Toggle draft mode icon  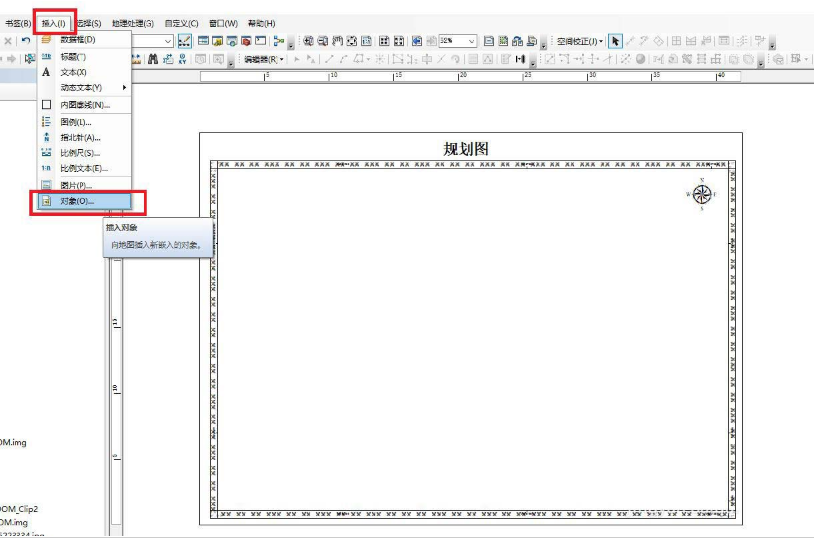coord(489,41)
